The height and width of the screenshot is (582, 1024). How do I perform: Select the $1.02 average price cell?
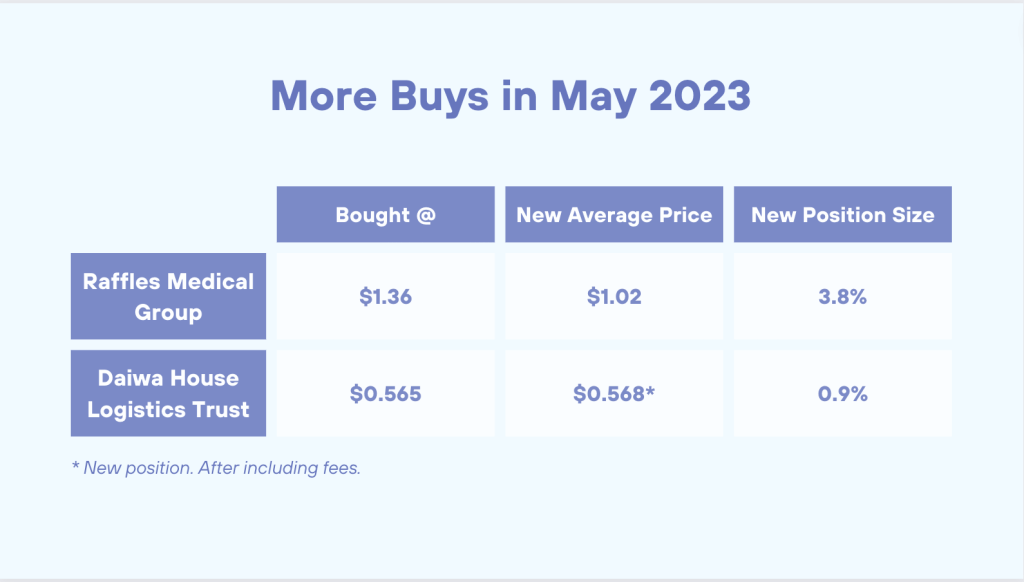pyautogui.click(x=614, y=297)
